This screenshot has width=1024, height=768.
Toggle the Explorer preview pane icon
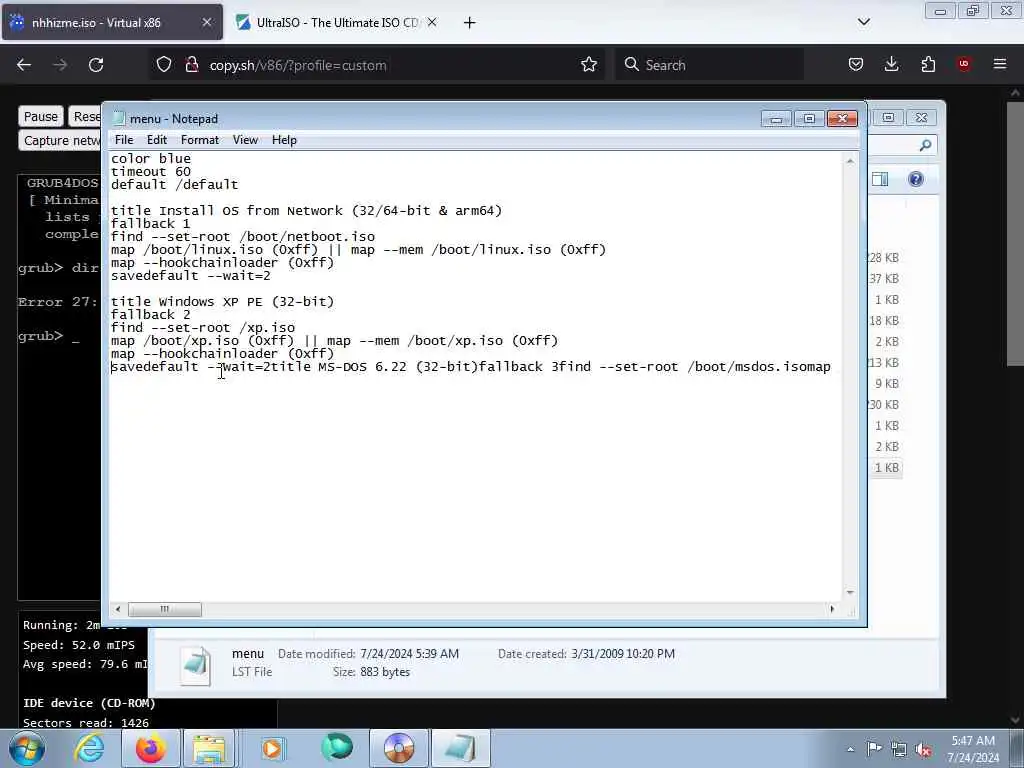(880, 180)
